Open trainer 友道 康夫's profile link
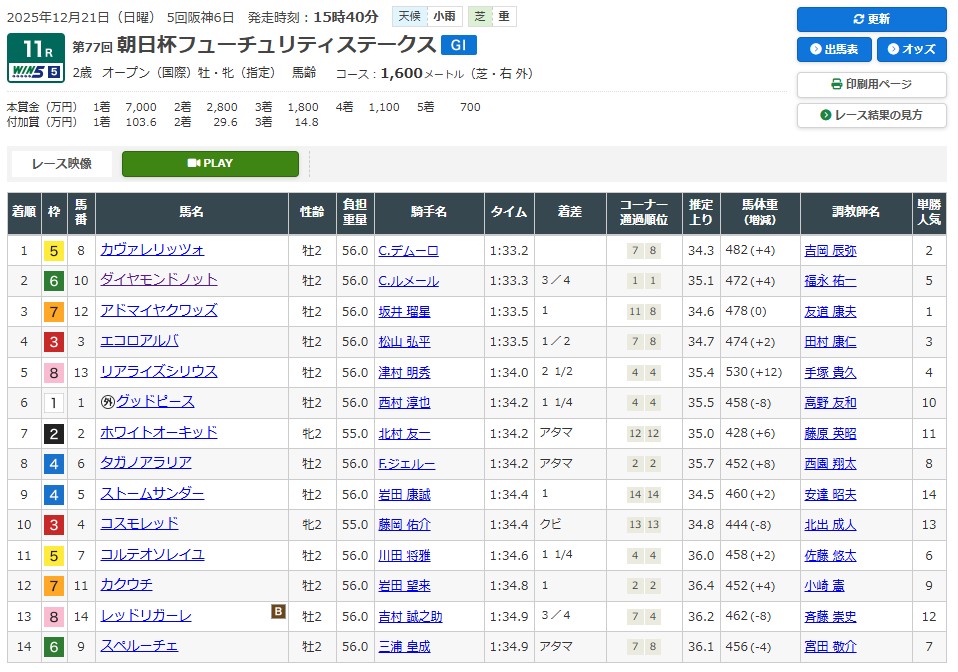This screenshot has width=958, height=672. click(829, 312)
